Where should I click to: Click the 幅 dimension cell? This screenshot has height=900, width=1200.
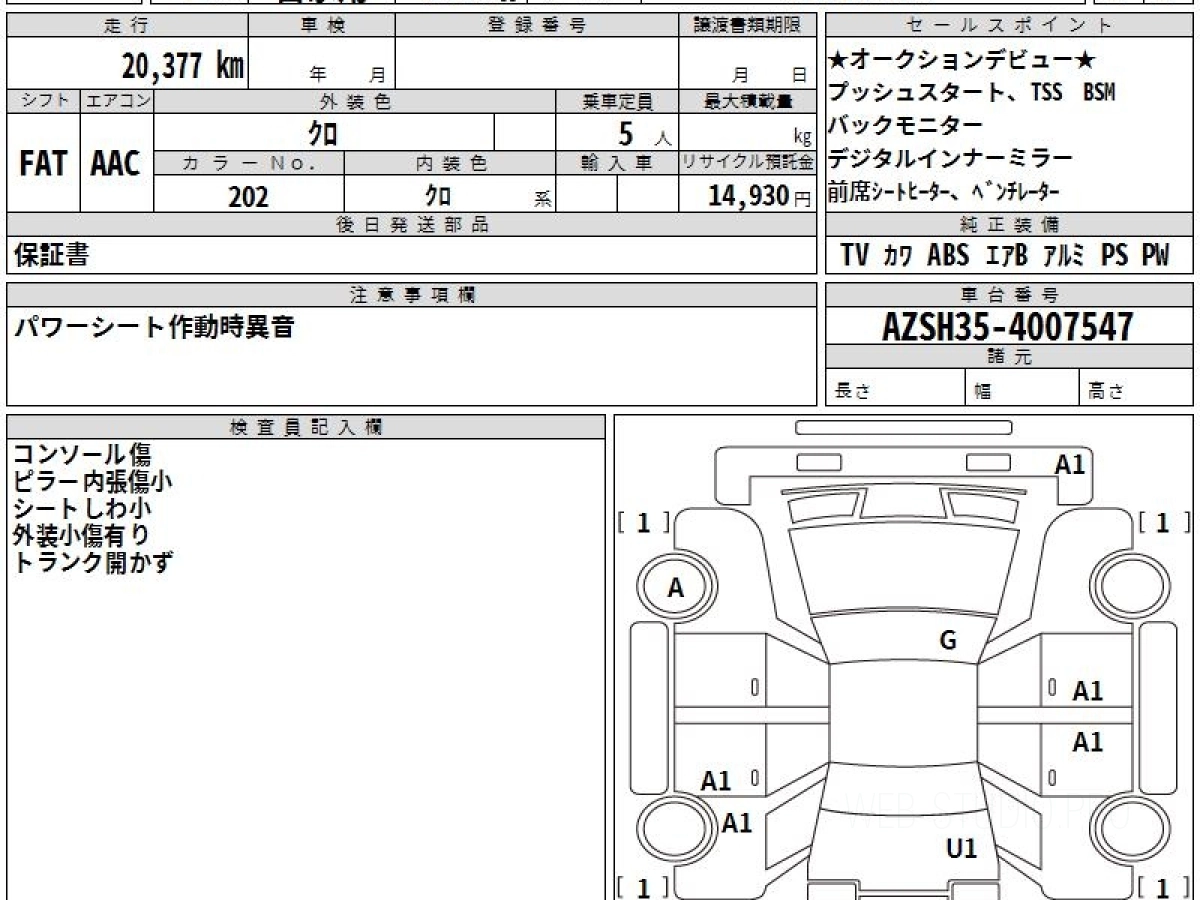coord(1023,388)
